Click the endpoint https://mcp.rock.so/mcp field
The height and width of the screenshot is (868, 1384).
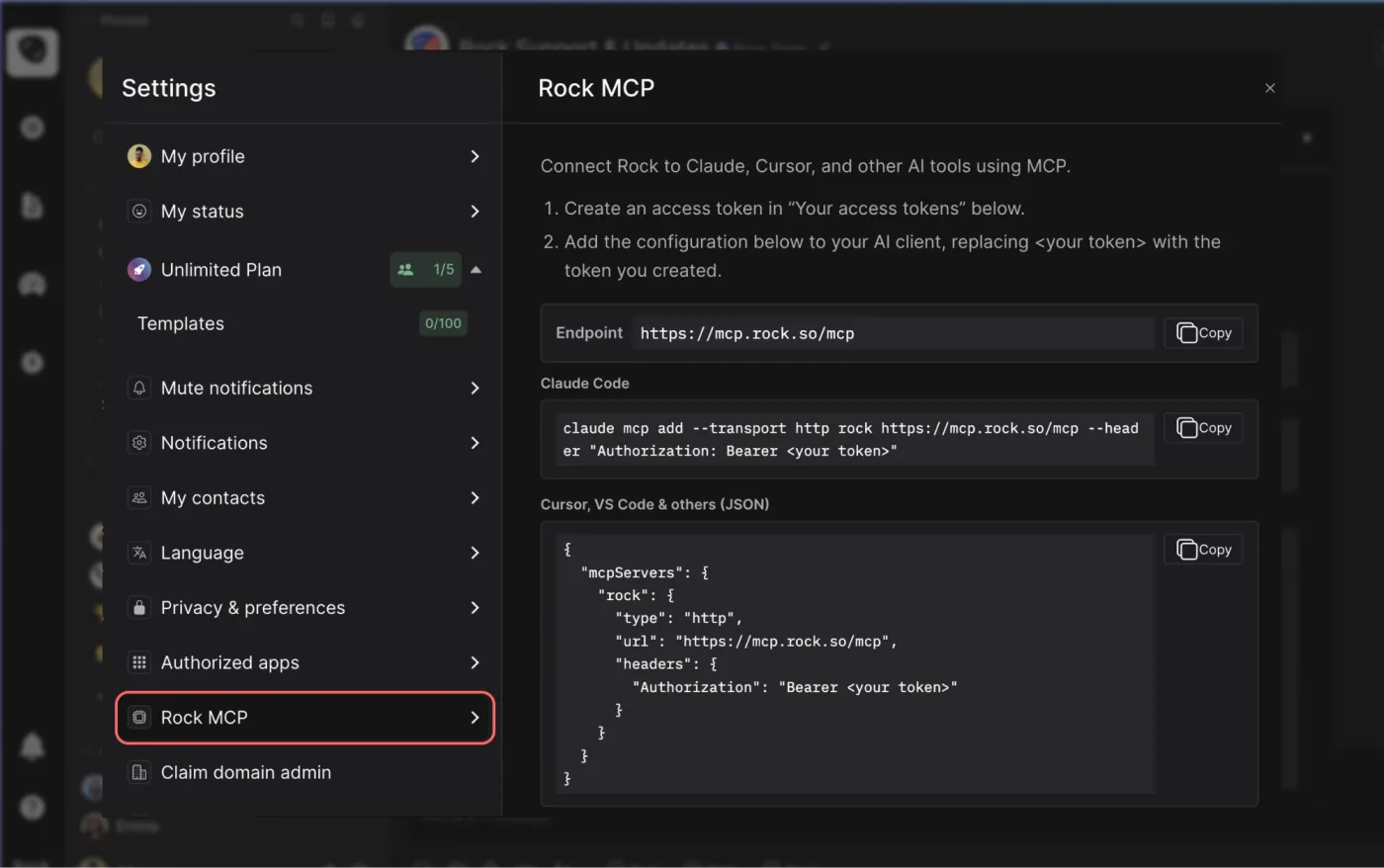point(893,333)
